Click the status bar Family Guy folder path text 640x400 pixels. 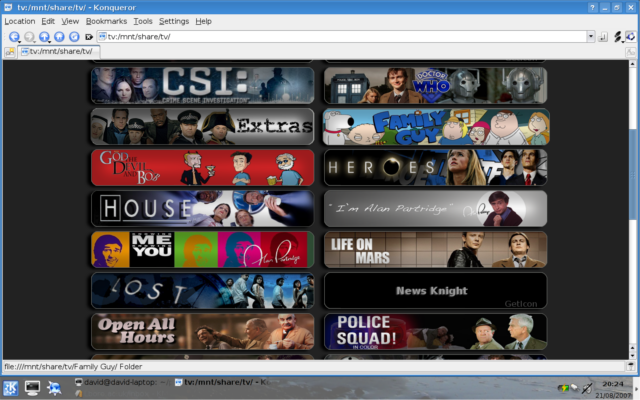(73, 367)
